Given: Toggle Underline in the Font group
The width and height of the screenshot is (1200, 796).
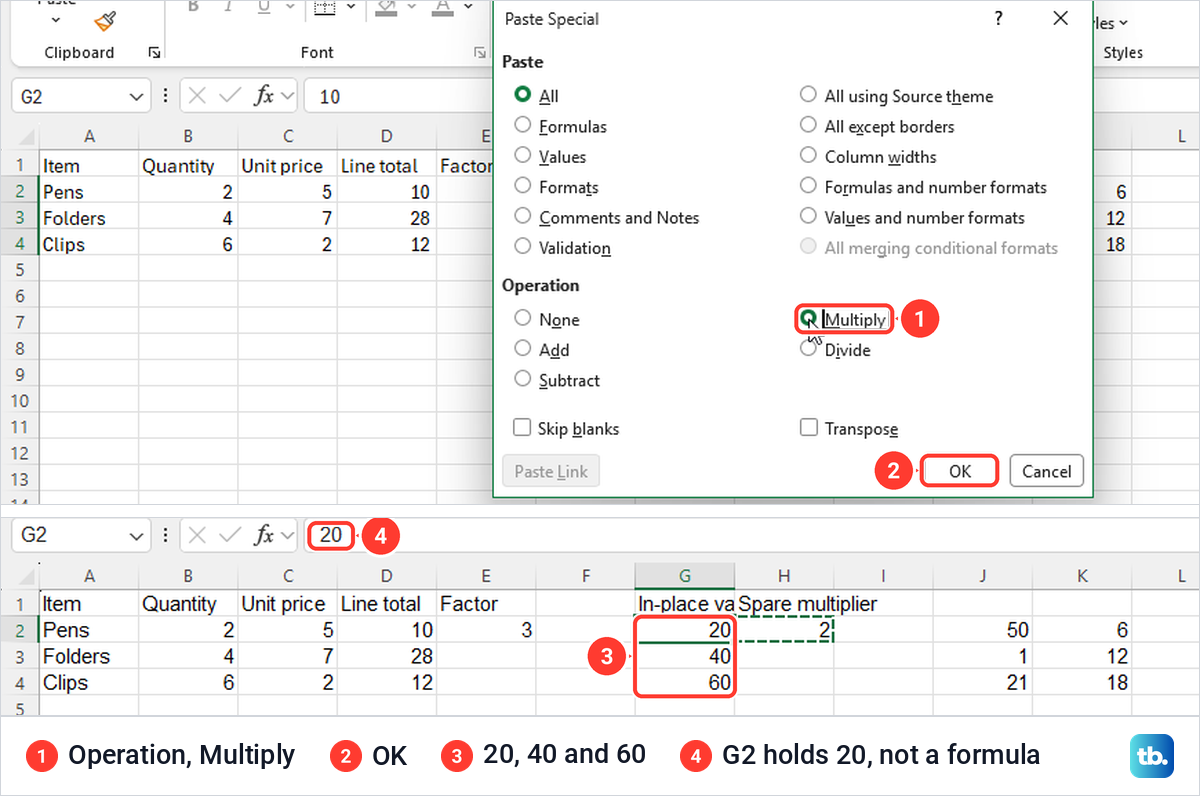Looking at the screenshot, I should (263, 8).
